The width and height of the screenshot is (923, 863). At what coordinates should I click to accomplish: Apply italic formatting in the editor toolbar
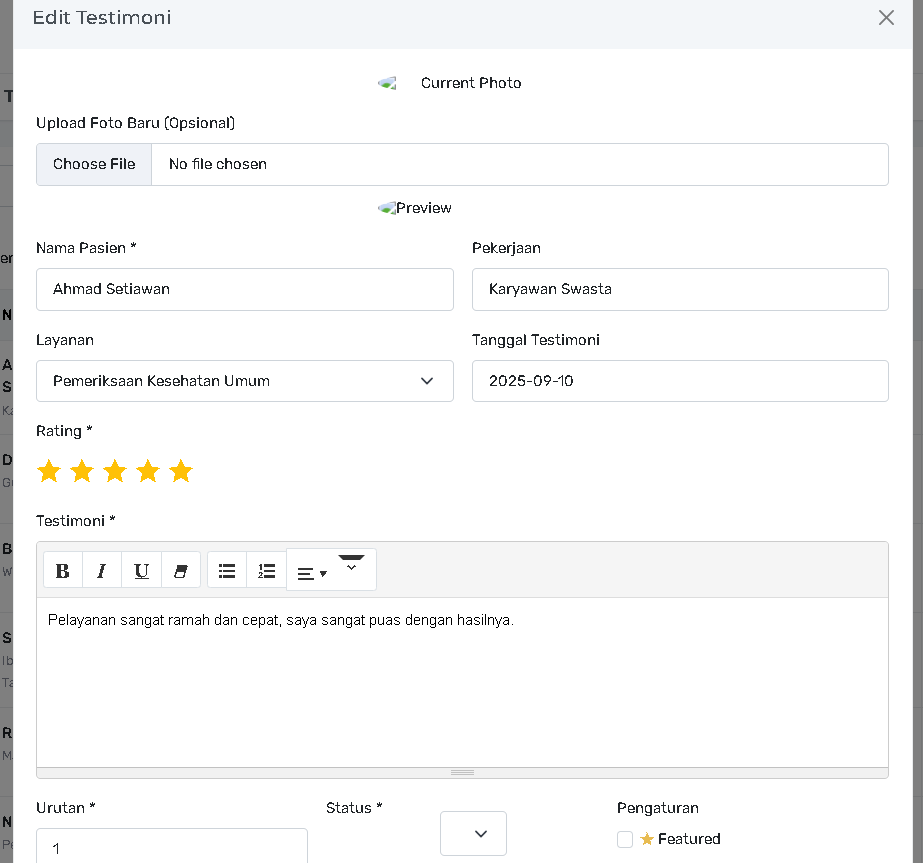pos(101,571)
